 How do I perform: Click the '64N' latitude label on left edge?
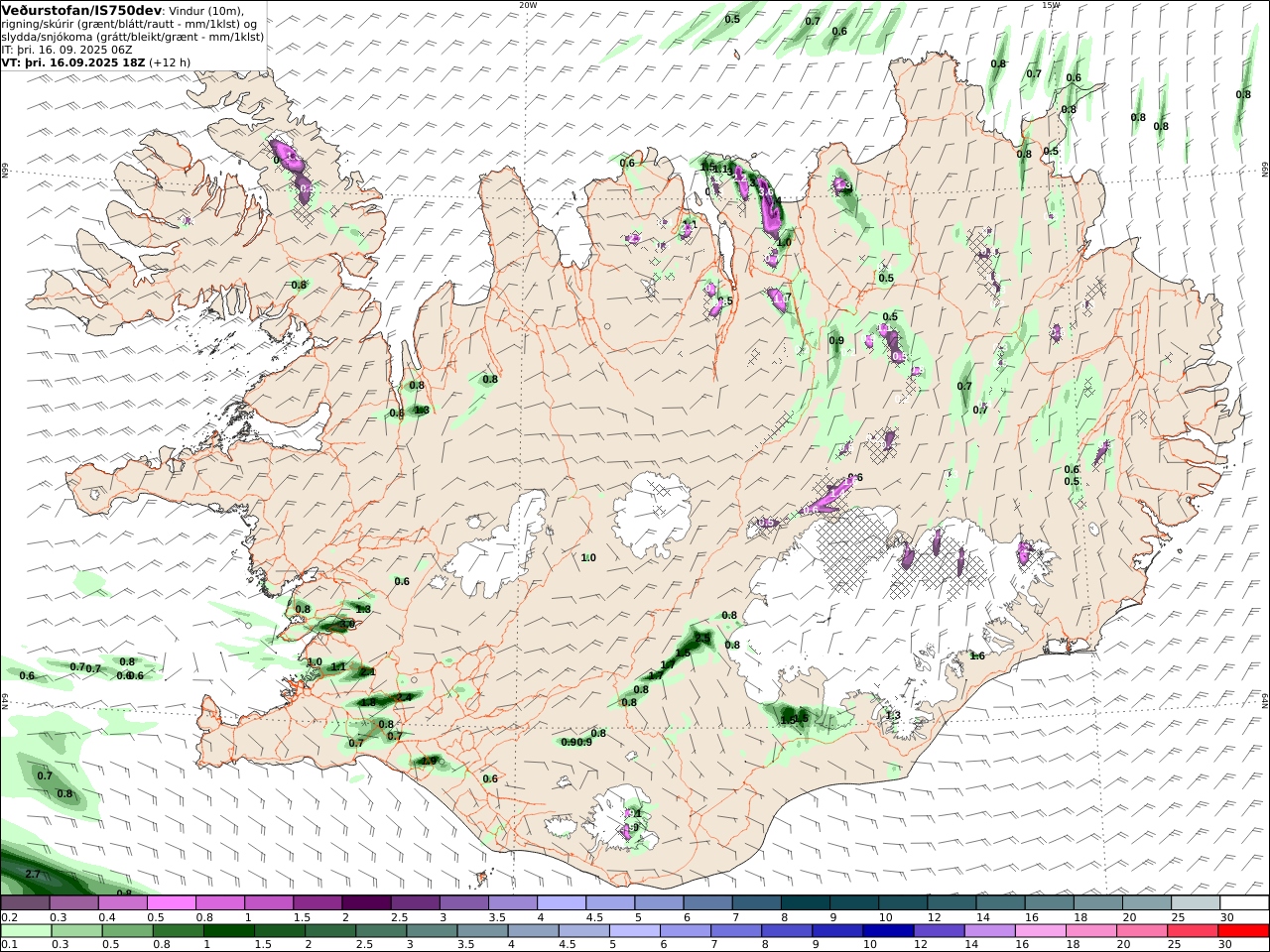click(5, 701)
